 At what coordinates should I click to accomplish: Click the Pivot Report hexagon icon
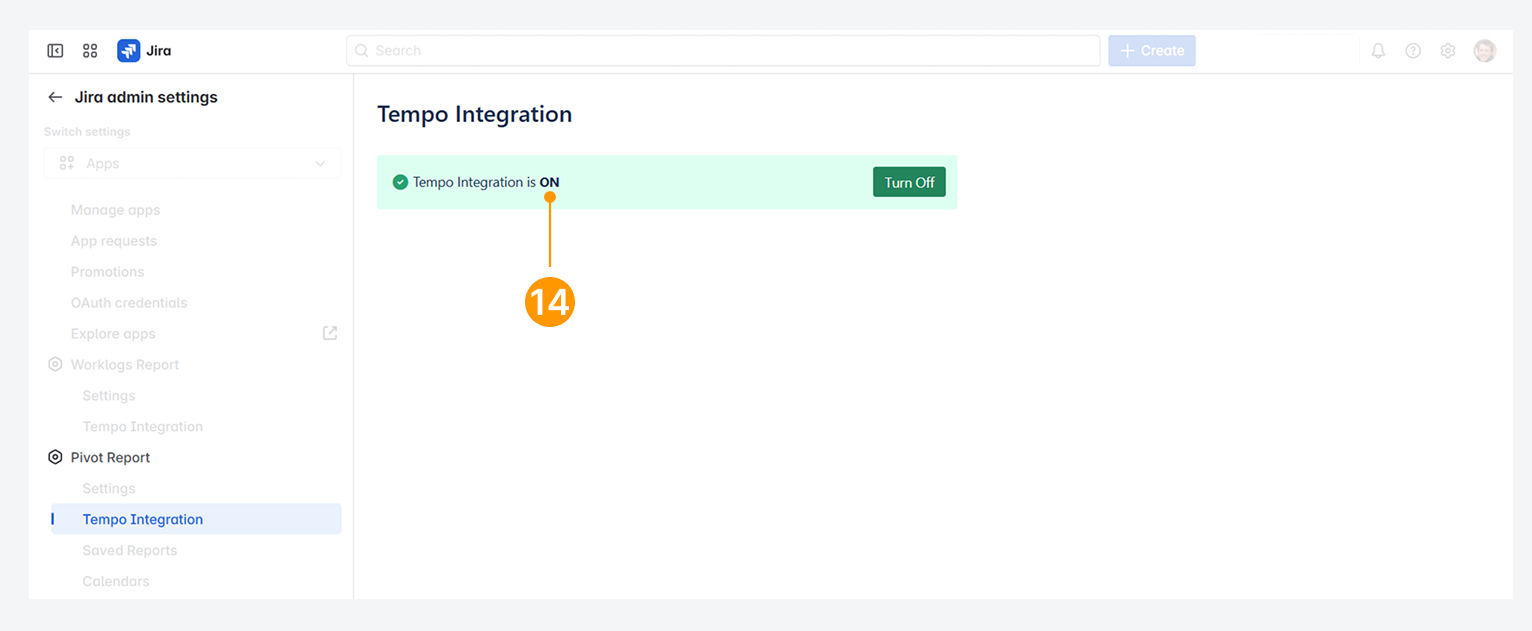pyautogui.click(x=55, y=457)
